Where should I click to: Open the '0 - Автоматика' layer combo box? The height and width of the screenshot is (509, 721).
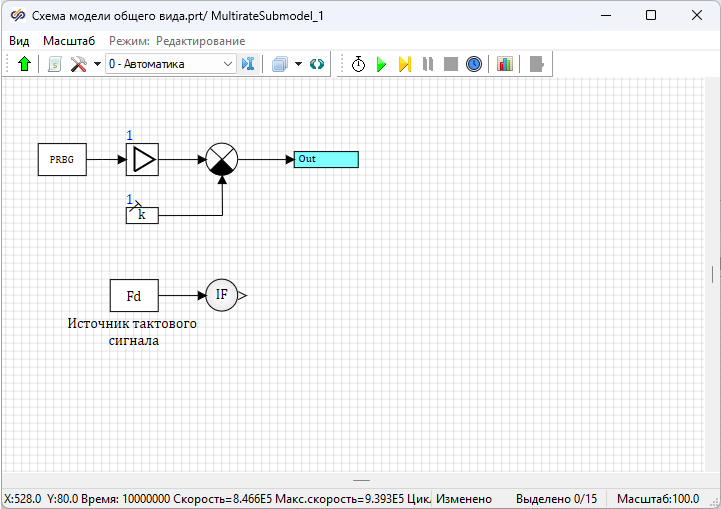coord(170,64)
